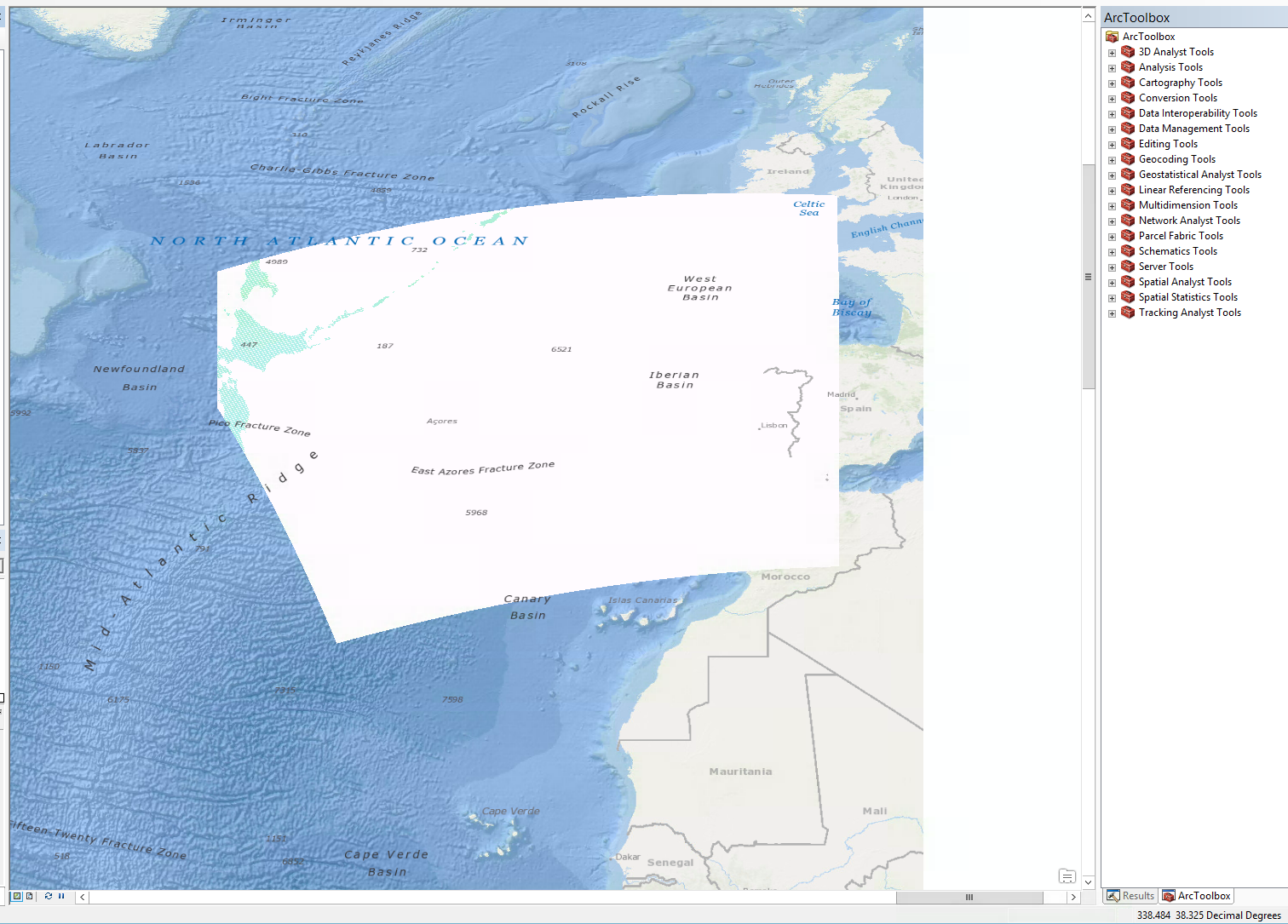
Task: Click horizontal scrollbar left arrow
Action: pyautogui.click(x=83, y=898)
